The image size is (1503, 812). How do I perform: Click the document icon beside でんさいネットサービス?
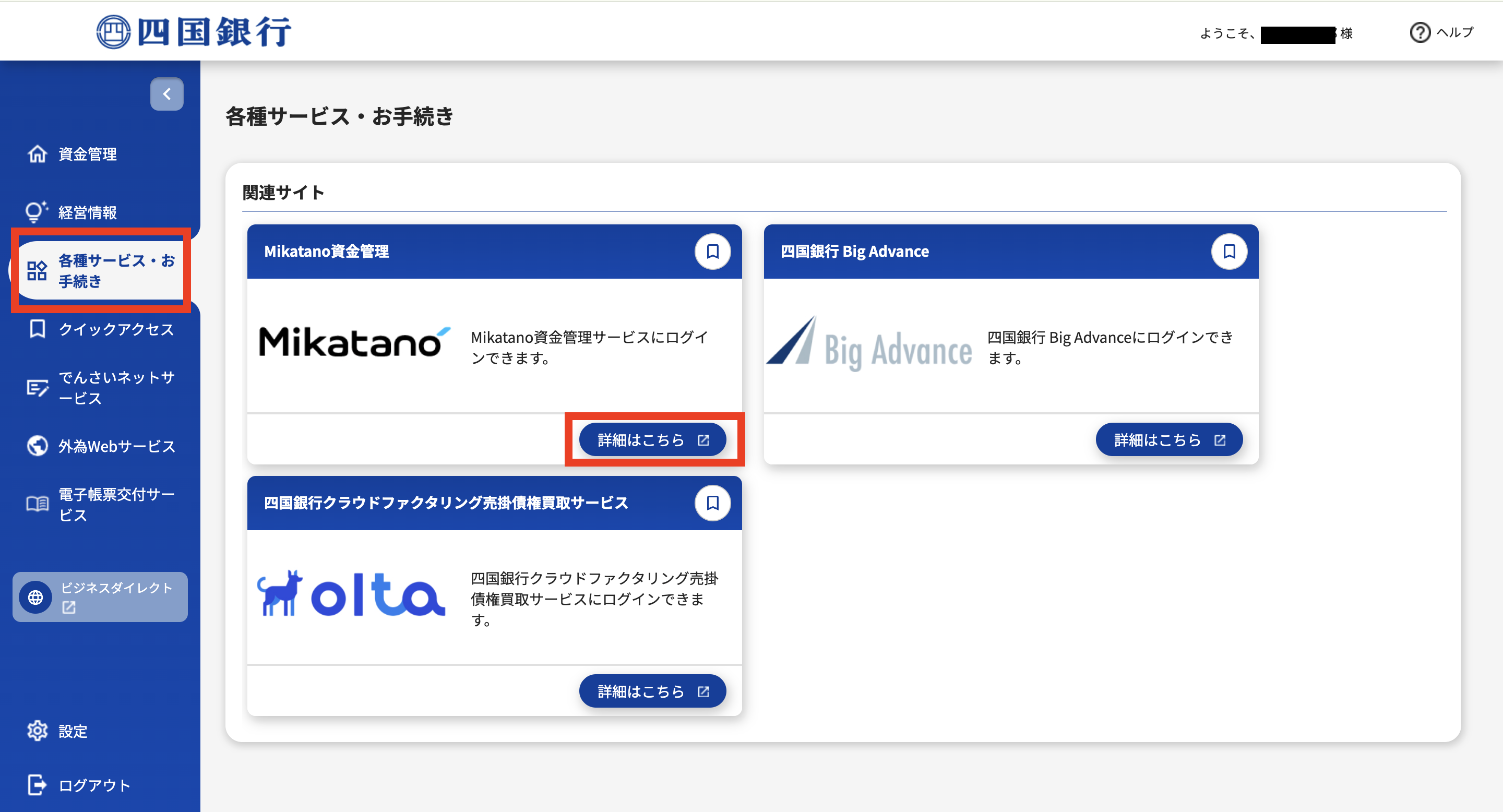(38, 387)
